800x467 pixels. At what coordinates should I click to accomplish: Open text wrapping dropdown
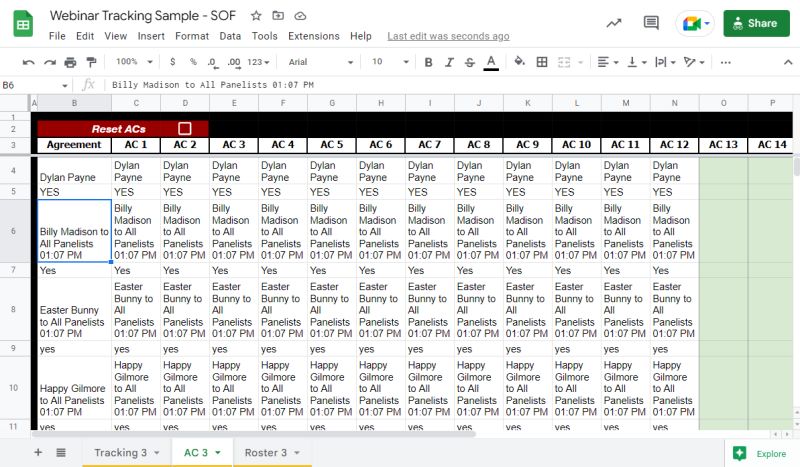(665, 62)
